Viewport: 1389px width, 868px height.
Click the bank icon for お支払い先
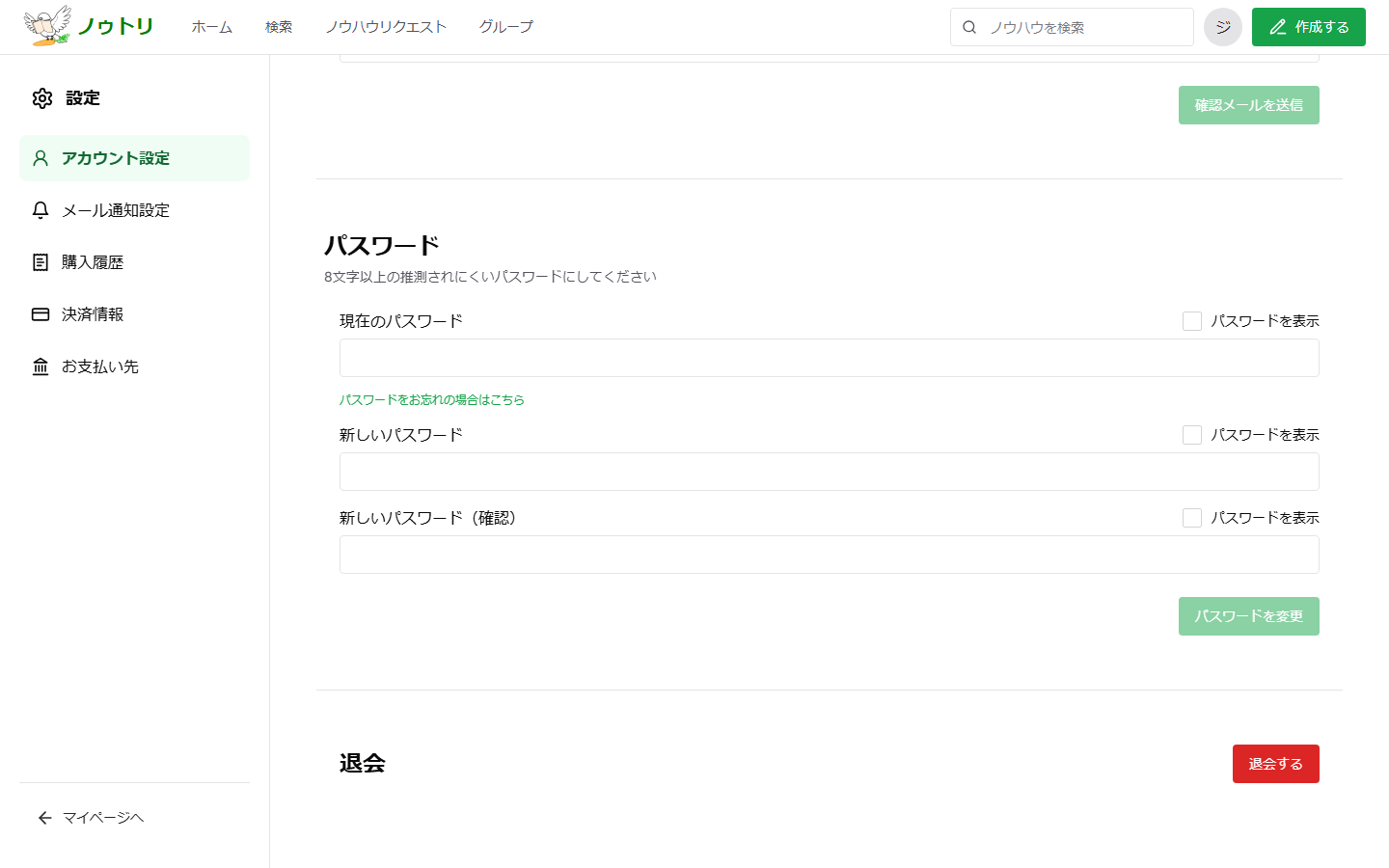pyautogui.click(x=41, y=366)
